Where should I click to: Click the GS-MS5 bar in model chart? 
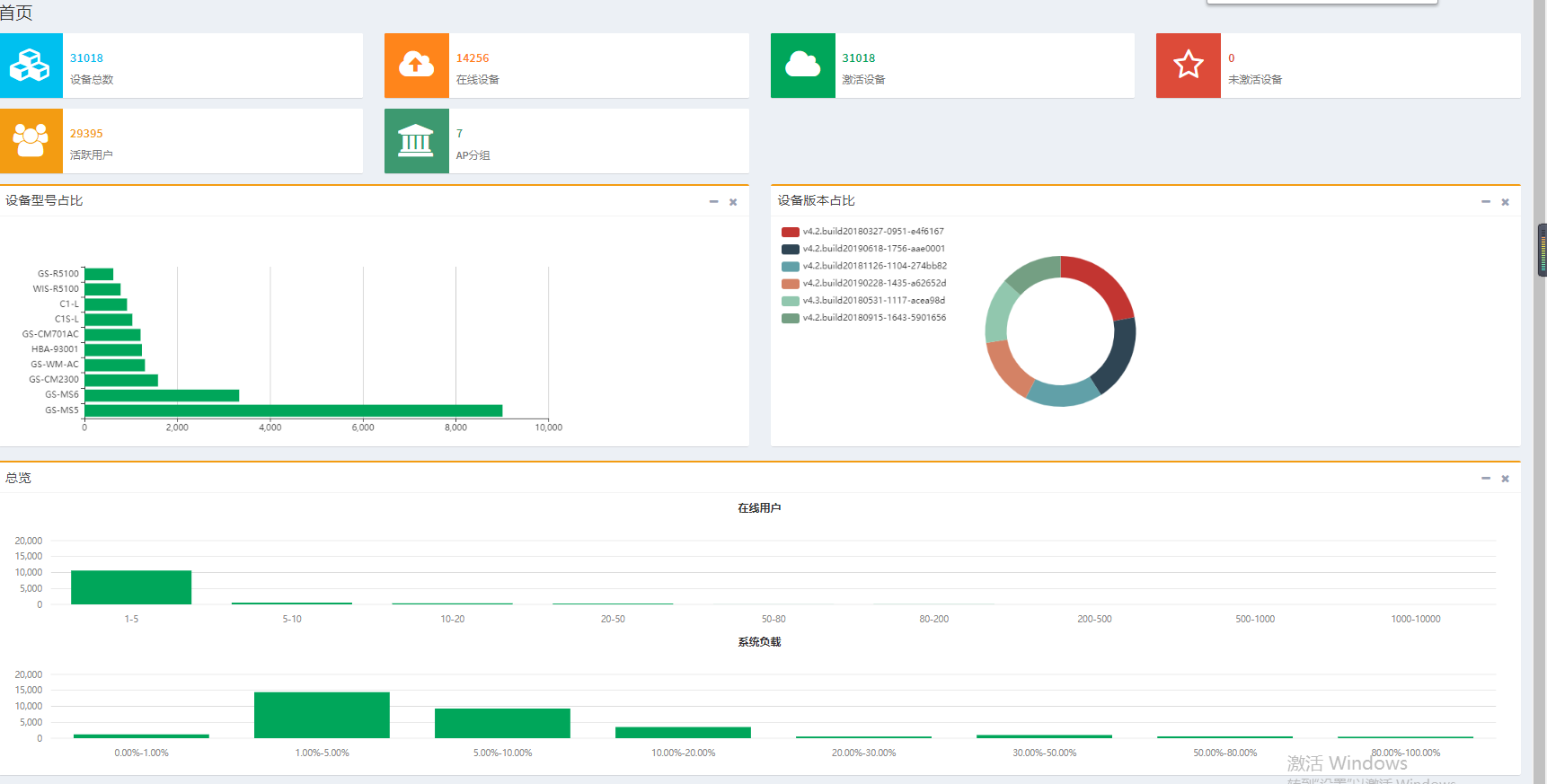[293, 410]
